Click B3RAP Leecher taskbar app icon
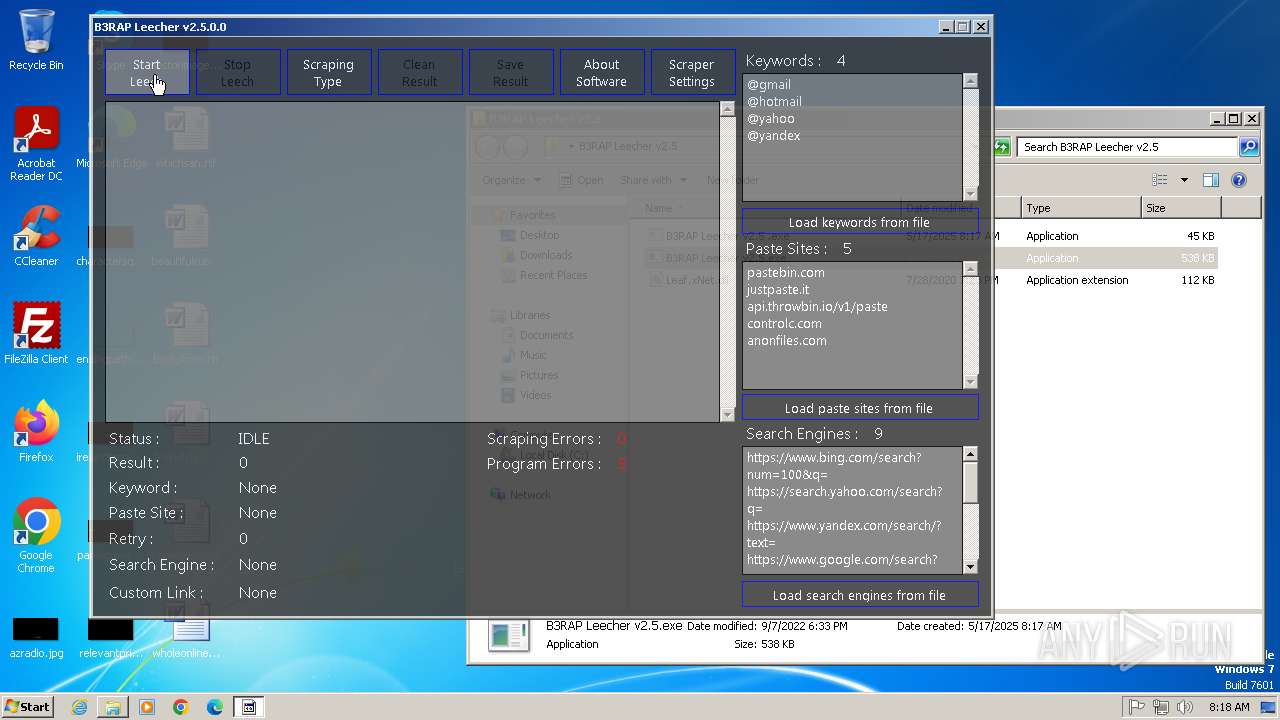Screen dimensions: 1280x720 click(249, 707)
